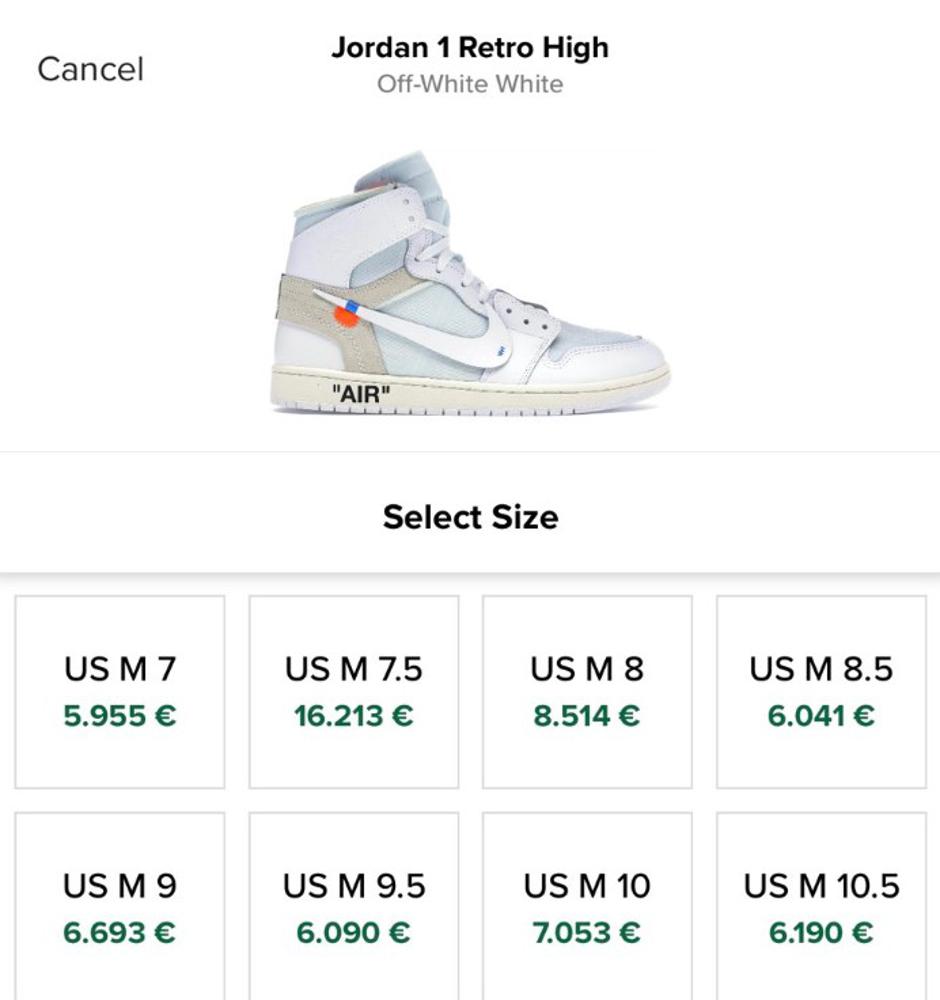Viewport: 940px width, 1000px height.
Task: Click the Jordan 1 Retro High title
Action: click(x=470, y=47)
